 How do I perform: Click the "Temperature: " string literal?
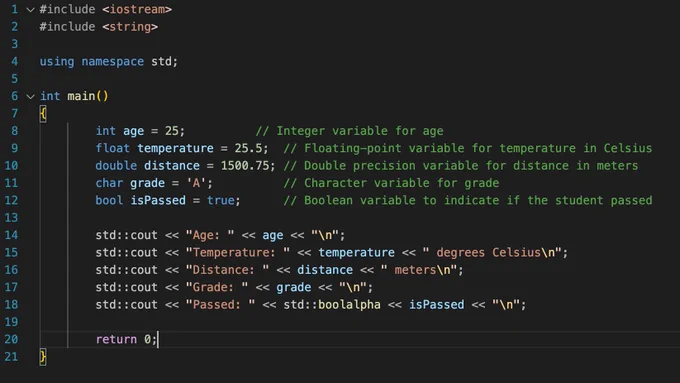(x=238, y=252)
